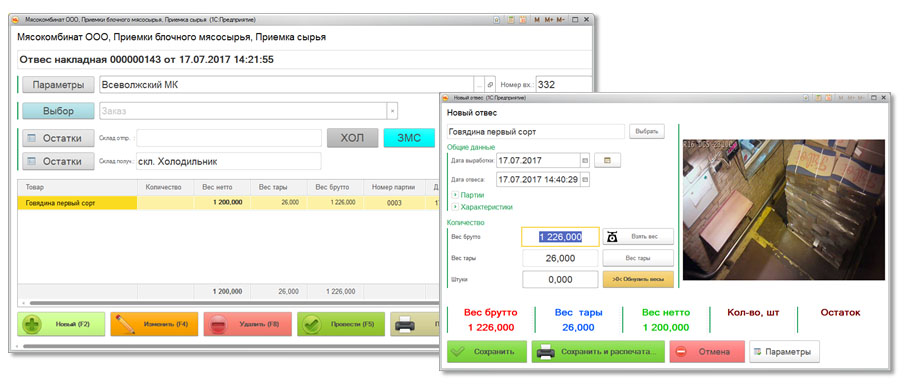Click the Взять вес scale button
The height and width of the screenshot is (385, 905).
click(x=638, y=237)
